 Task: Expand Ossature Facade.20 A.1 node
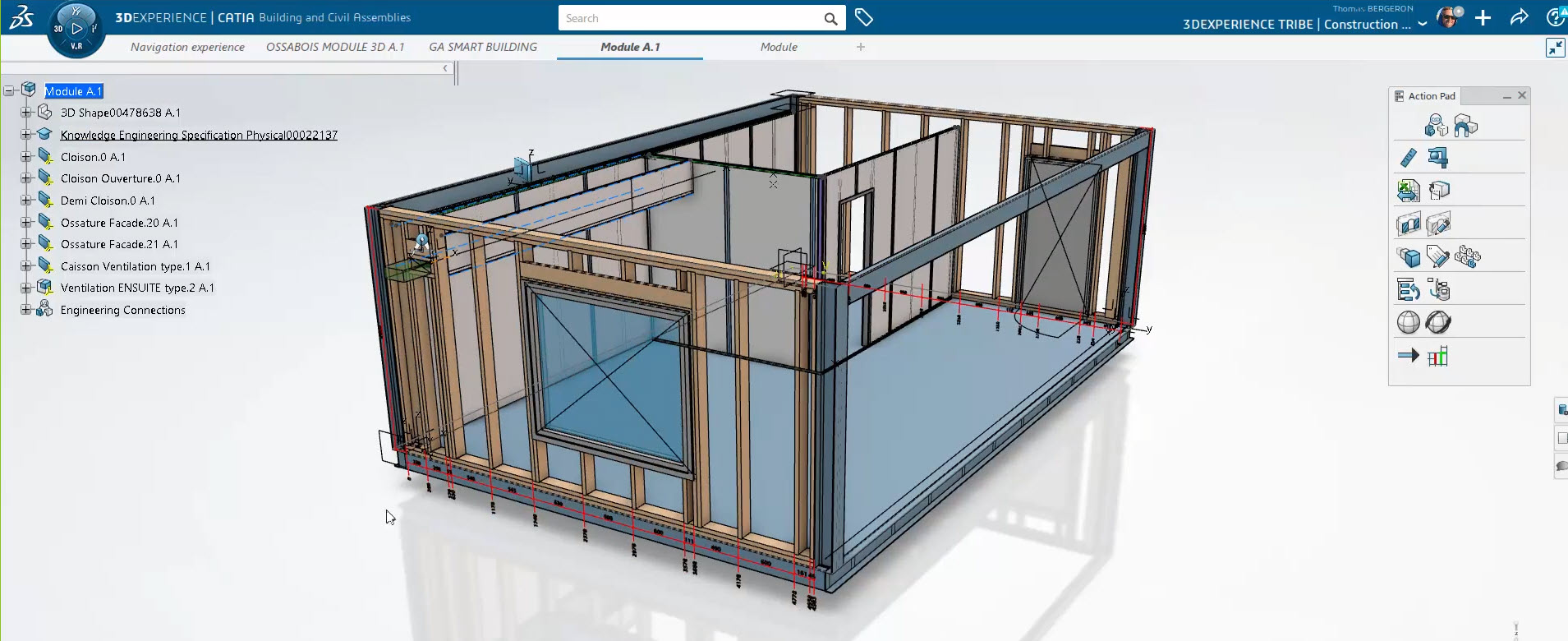click(25, 222)
